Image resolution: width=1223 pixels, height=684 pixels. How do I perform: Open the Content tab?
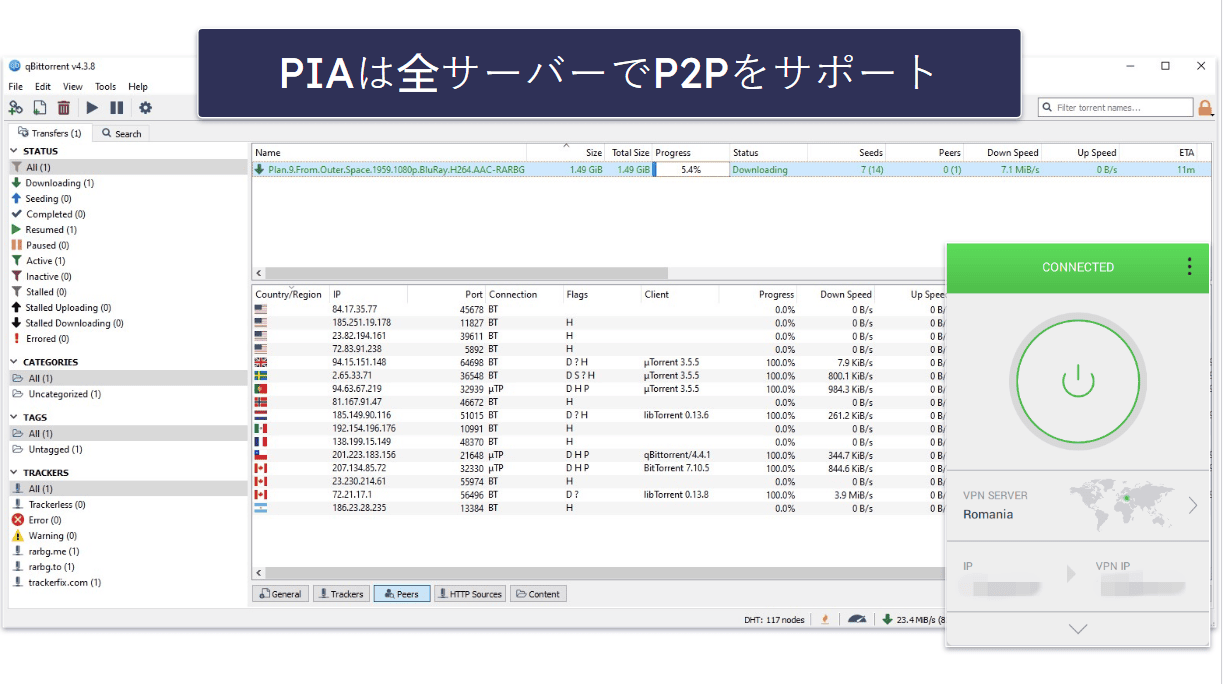538,594
